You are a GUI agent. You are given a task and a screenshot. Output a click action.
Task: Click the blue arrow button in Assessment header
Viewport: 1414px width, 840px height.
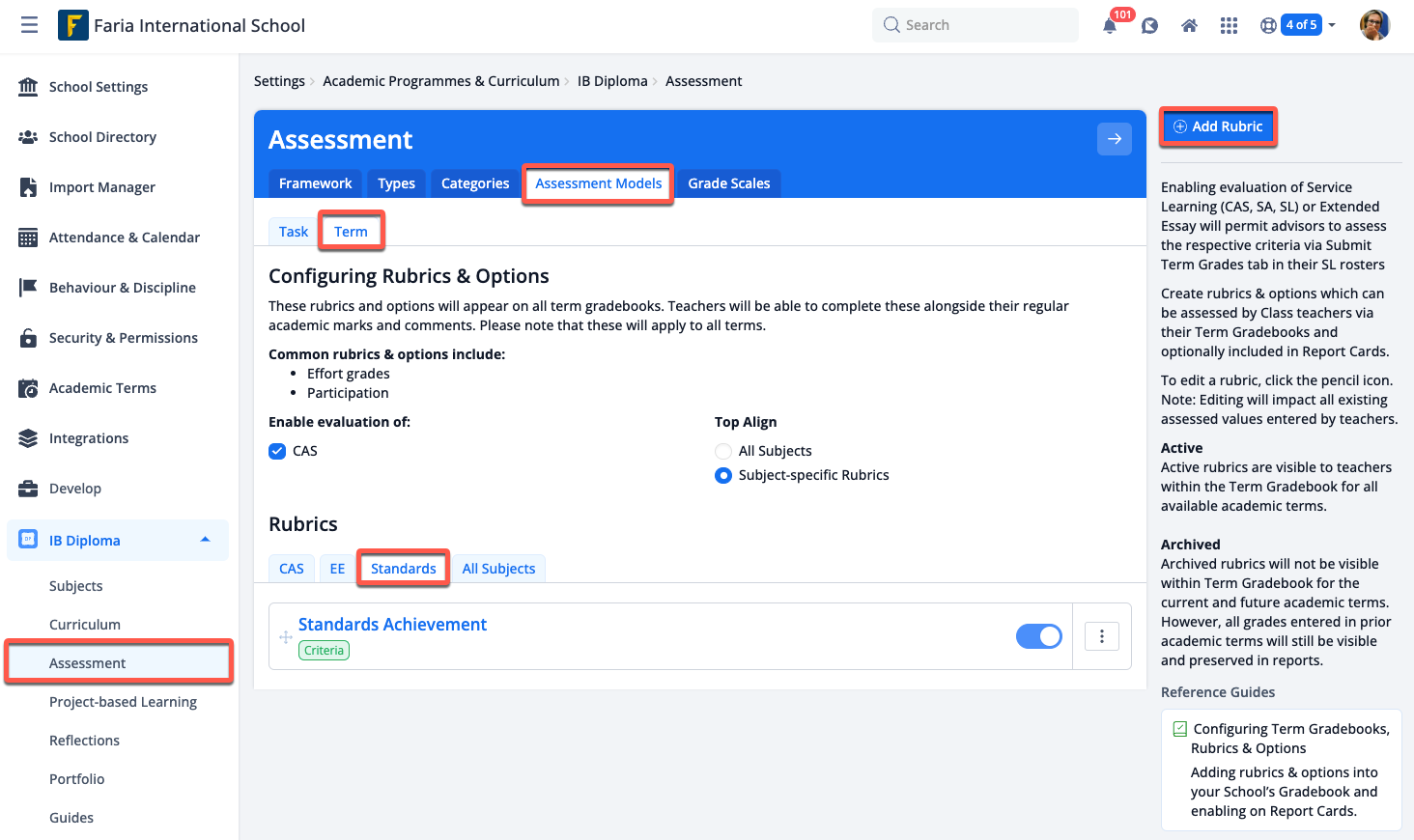1114,139
